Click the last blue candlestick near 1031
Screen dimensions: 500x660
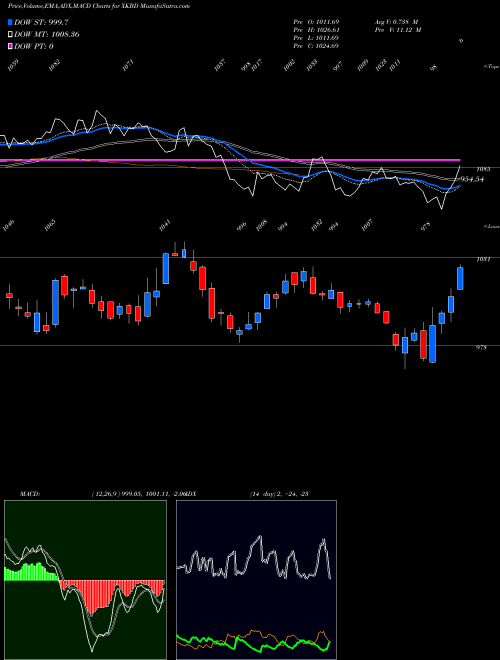460,278
